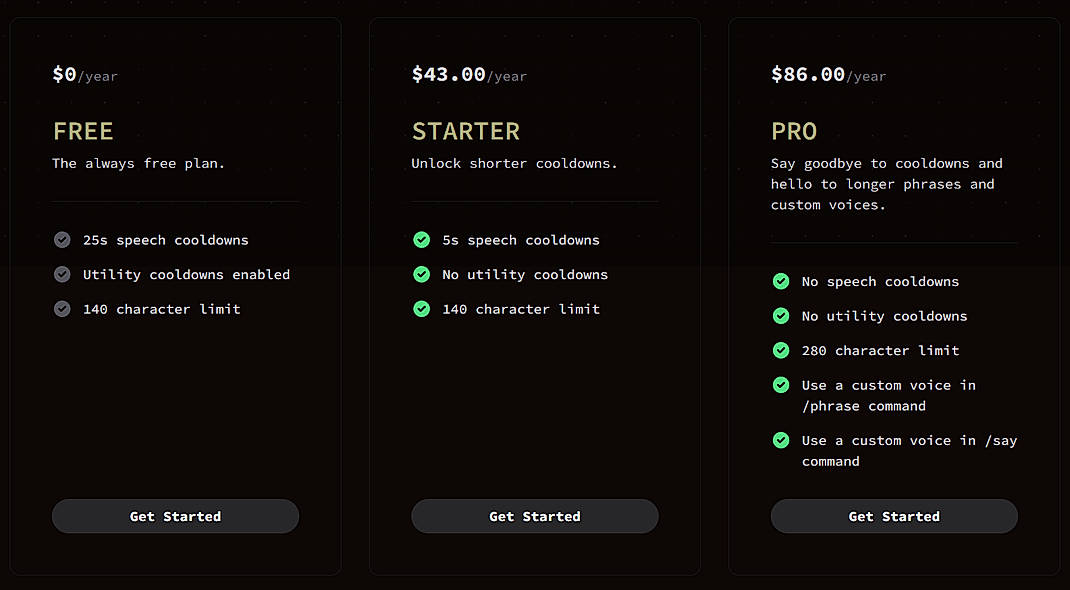This screenshot has height=590, width=1070.
Task: Click the check icon beside "/phrase command" custom voice feature
Action: tap(781, 385)
